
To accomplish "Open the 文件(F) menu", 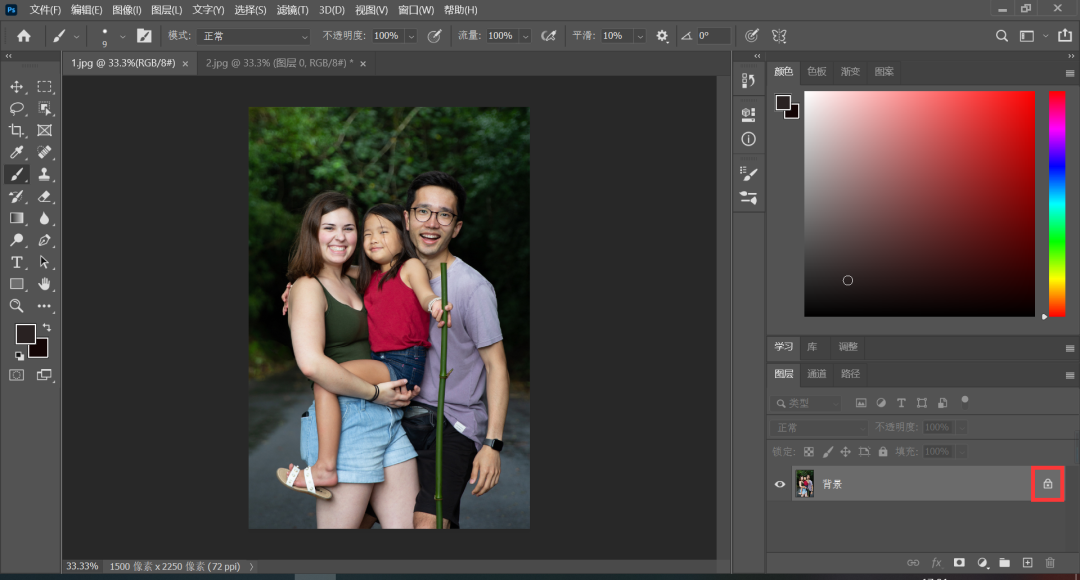I will click(45, 10).
